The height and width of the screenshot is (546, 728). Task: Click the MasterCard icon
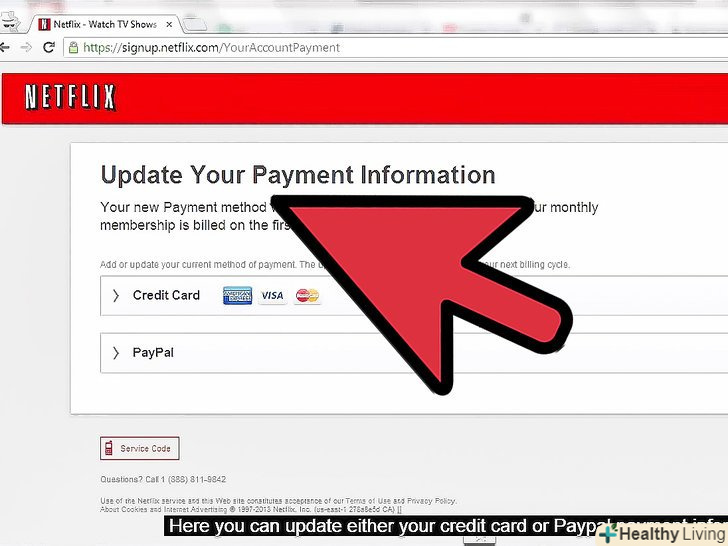(x=307, y=295)
